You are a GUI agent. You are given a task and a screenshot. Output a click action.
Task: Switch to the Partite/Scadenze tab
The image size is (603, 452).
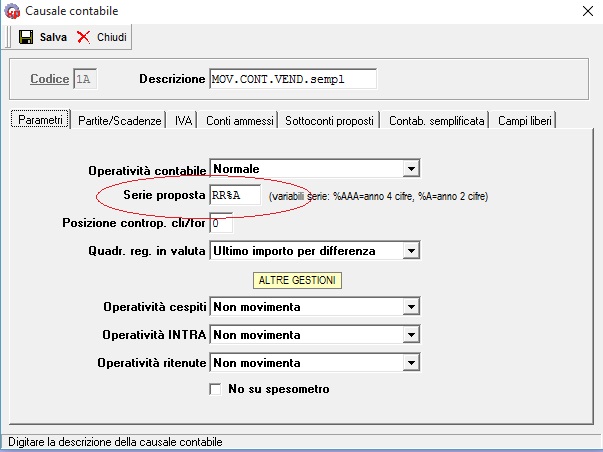[119, 120]
